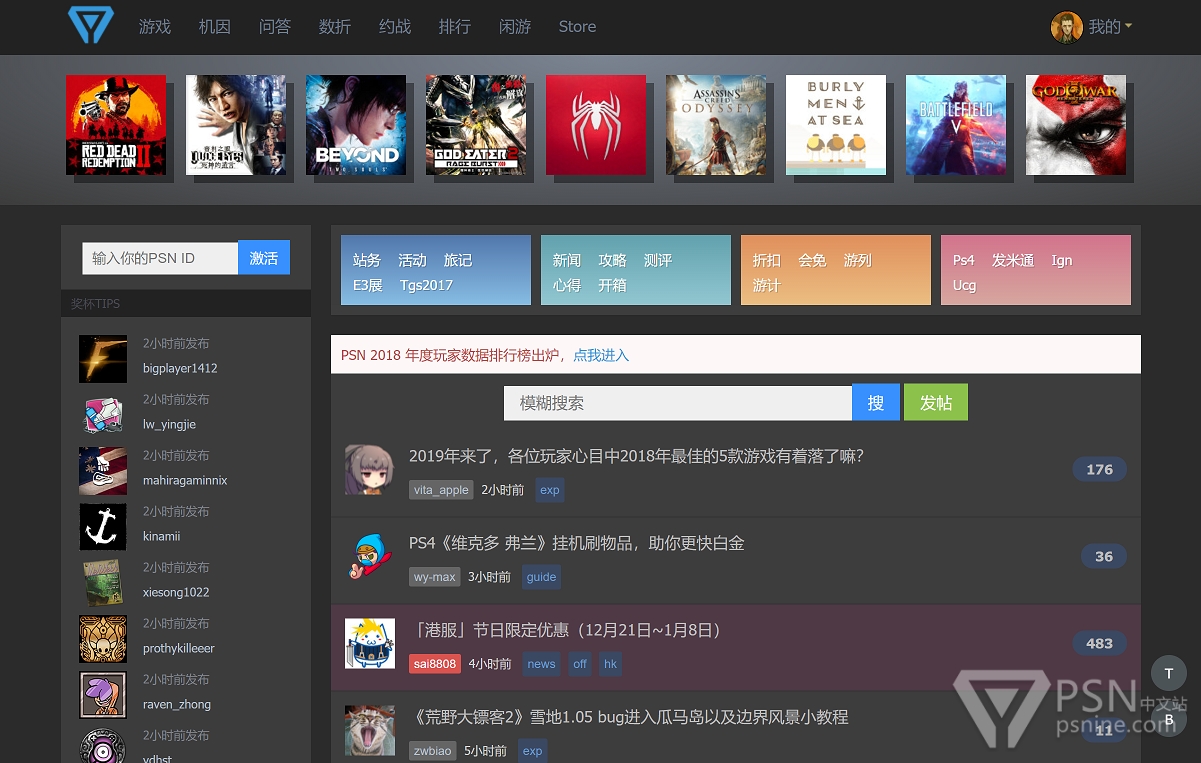The width and height of the screenshot is (1201, 763).
Task: Open lw_yingjie's trophy tip avatar
Action: point(103,415)
